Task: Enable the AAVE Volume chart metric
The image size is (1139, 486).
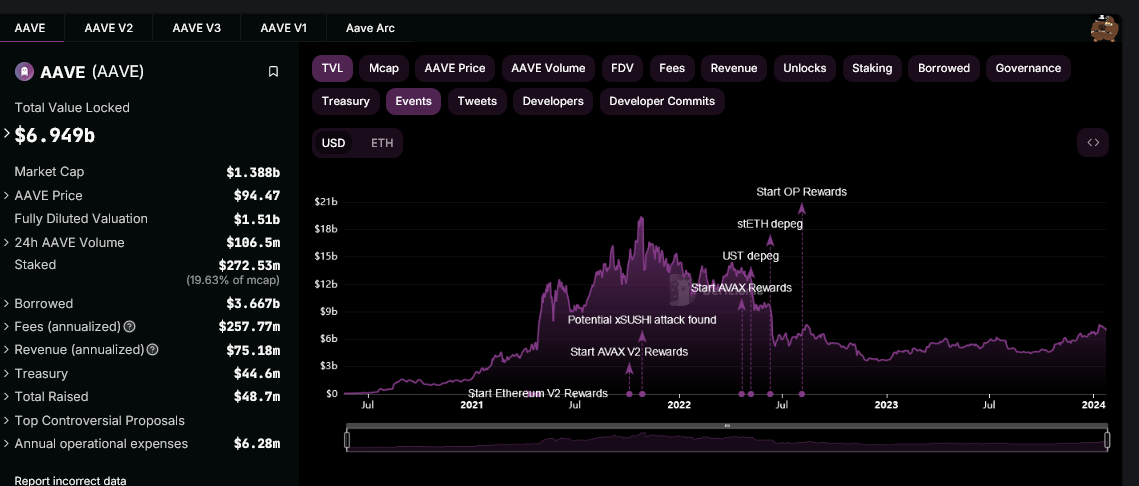Action: pos(548,68)
